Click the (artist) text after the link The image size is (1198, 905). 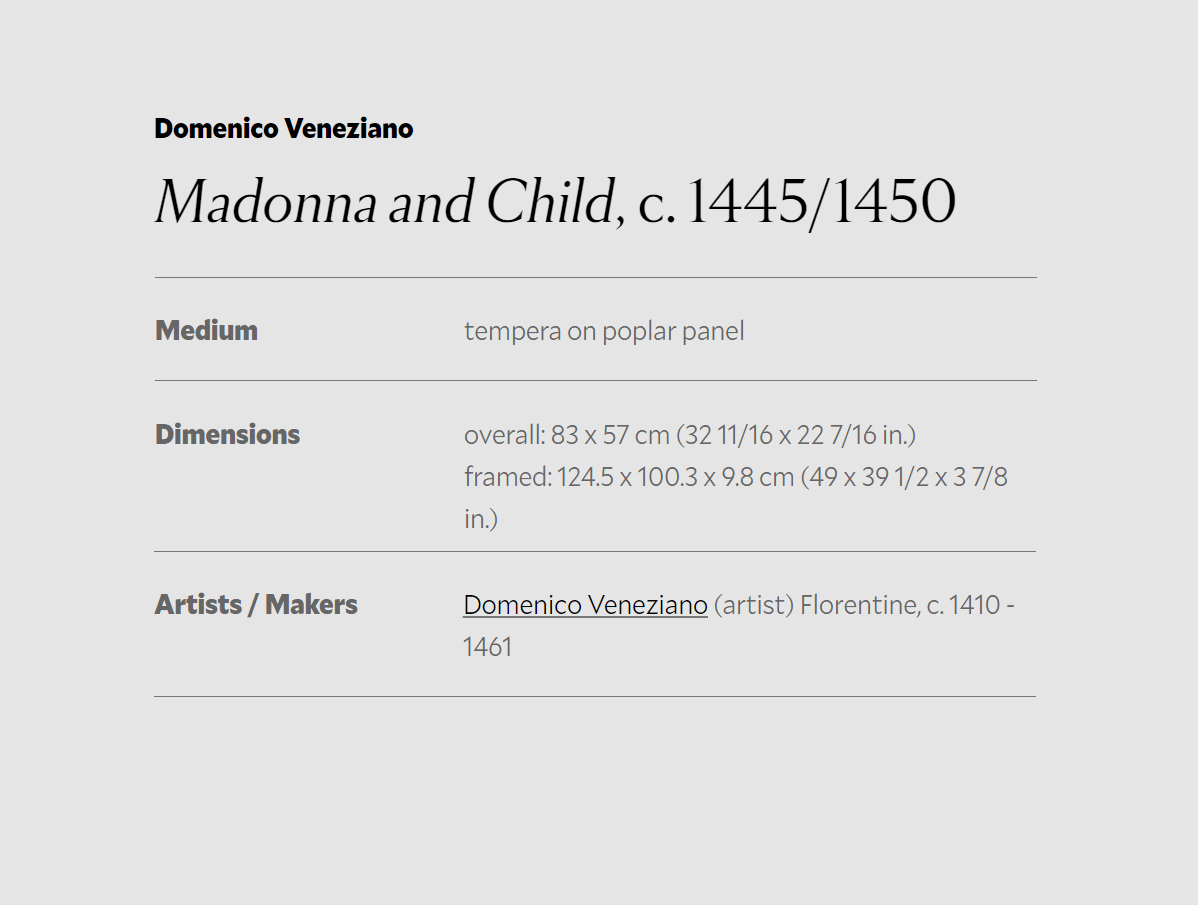point(754,605)
